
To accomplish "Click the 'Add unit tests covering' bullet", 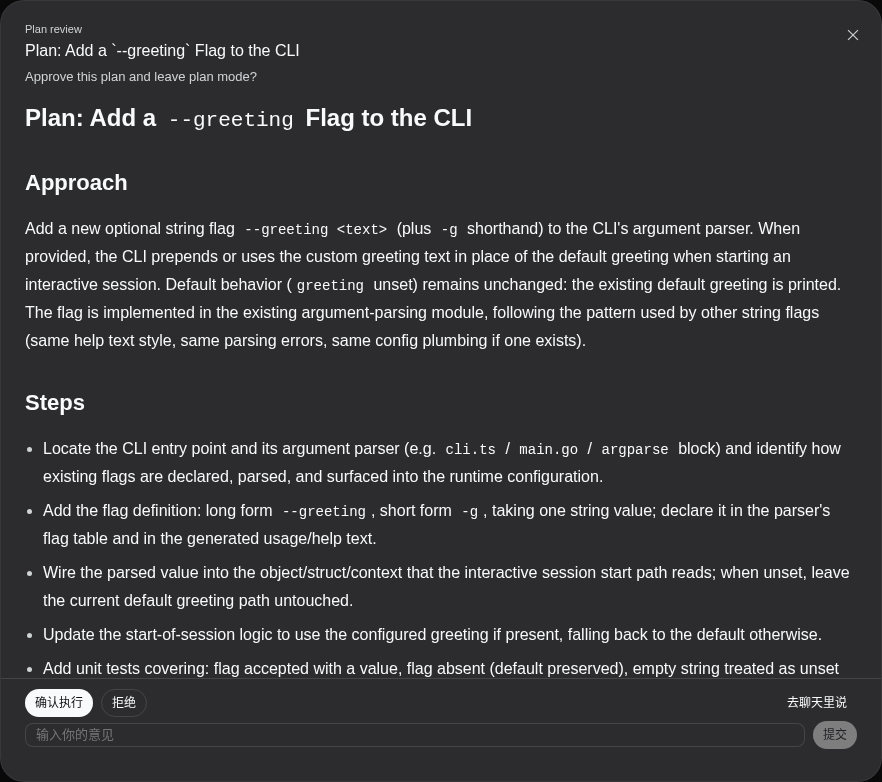I will click(440, 668).
